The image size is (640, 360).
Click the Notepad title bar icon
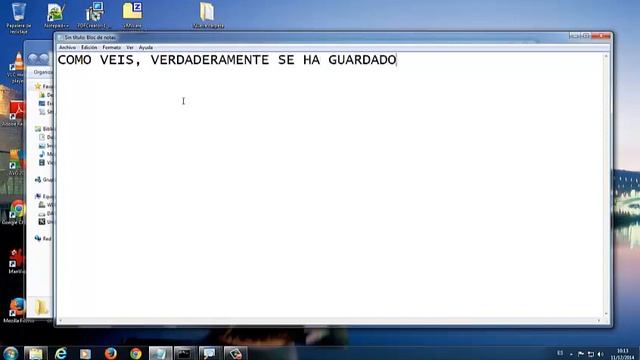click(60, 38)
